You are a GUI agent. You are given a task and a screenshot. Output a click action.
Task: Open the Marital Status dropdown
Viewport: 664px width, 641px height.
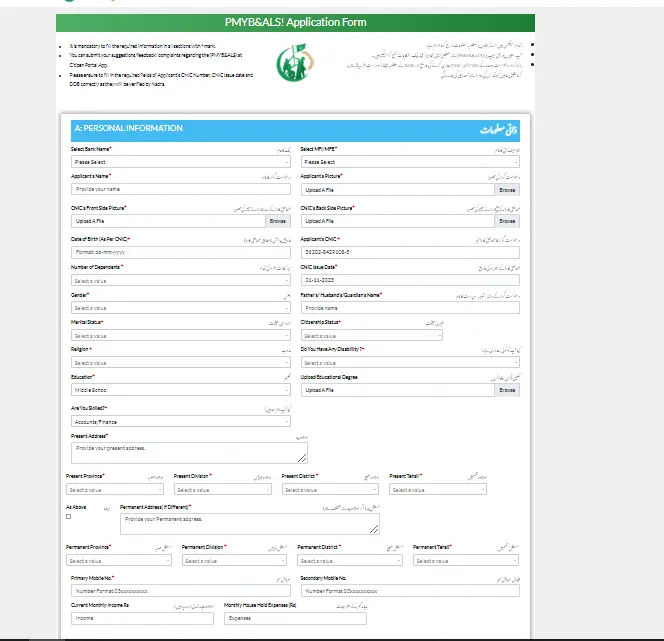coord(181,336)
